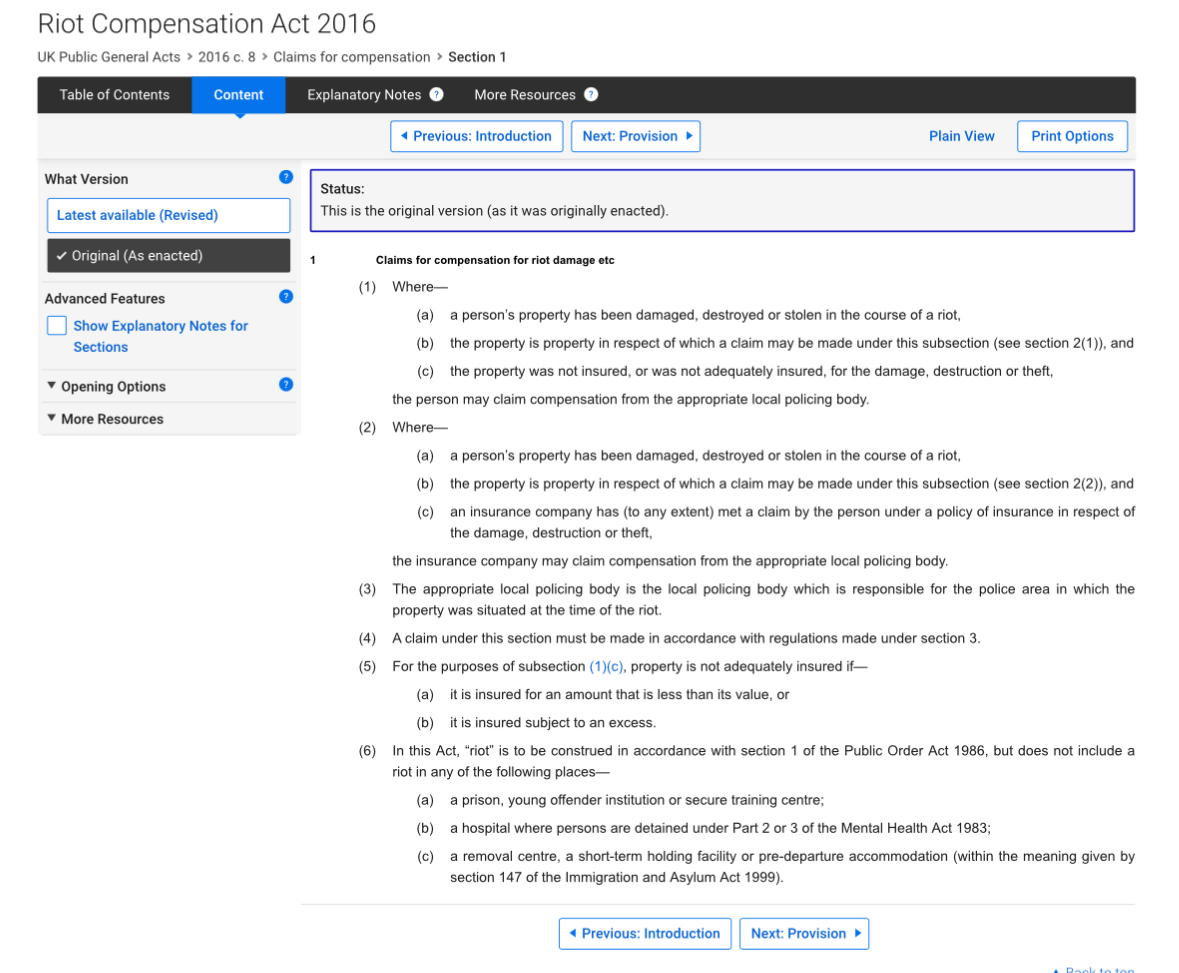
Task: Click help icon beside Opening Options
Action: pyautogui.click(x=286, y=385)
